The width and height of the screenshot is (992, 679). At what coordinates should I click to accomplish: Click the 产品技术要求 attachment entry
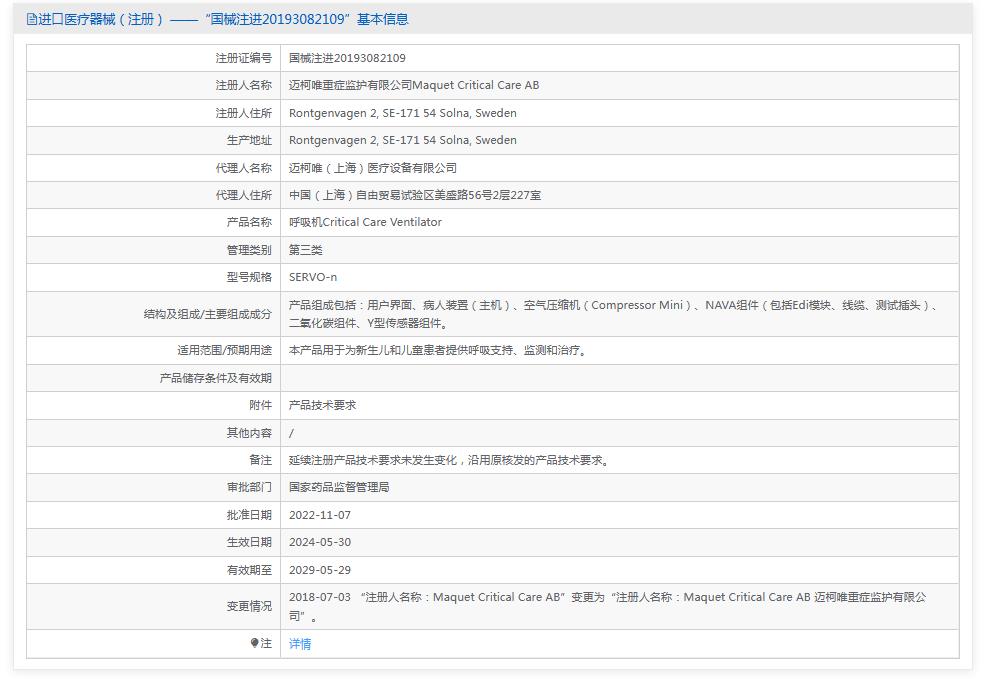322,405
